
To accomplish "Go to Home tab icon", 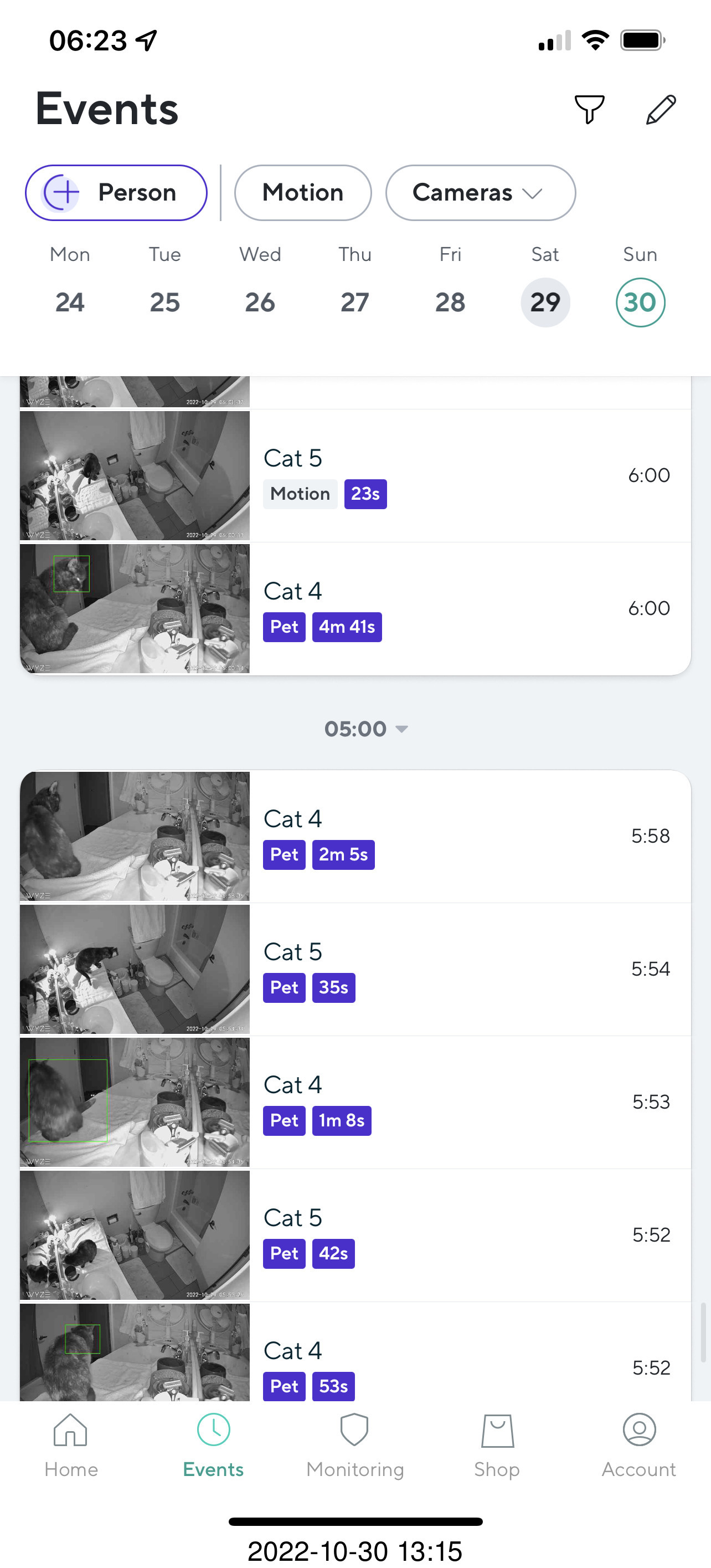I will point(70,1430).
